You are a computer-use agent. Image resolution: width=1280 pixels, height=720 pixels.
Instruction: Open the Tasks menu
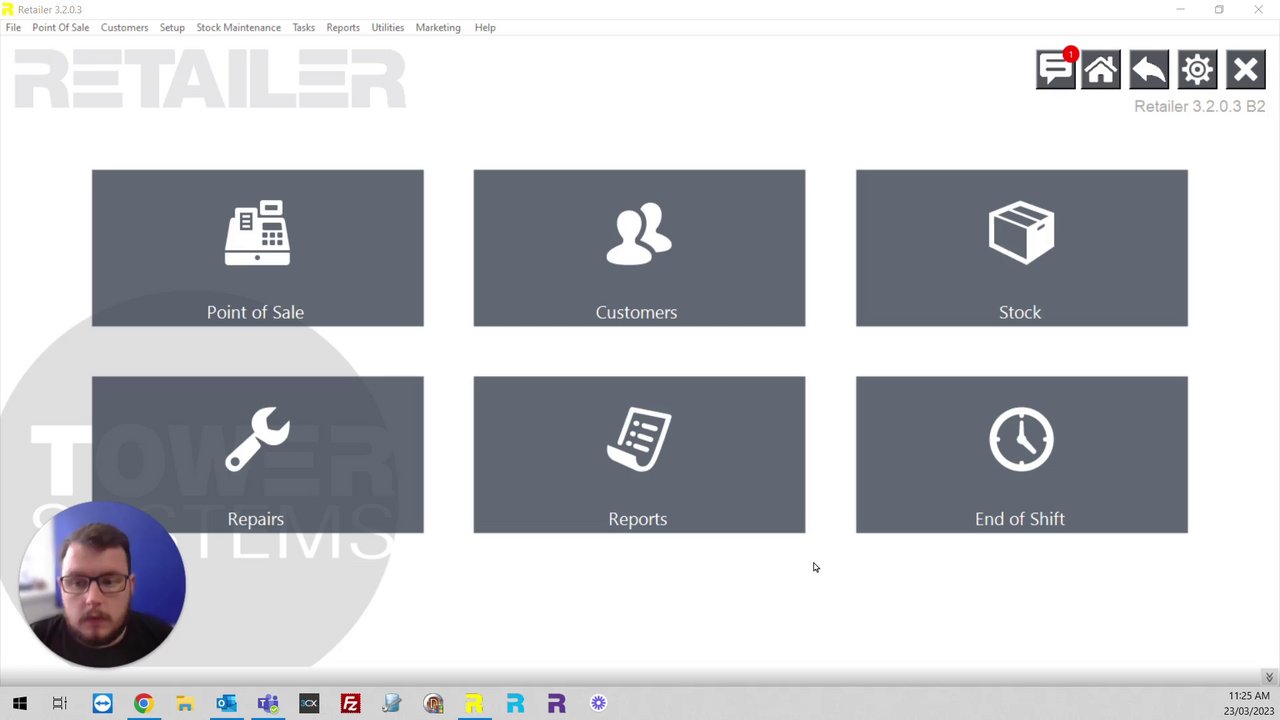pos(303,27)
